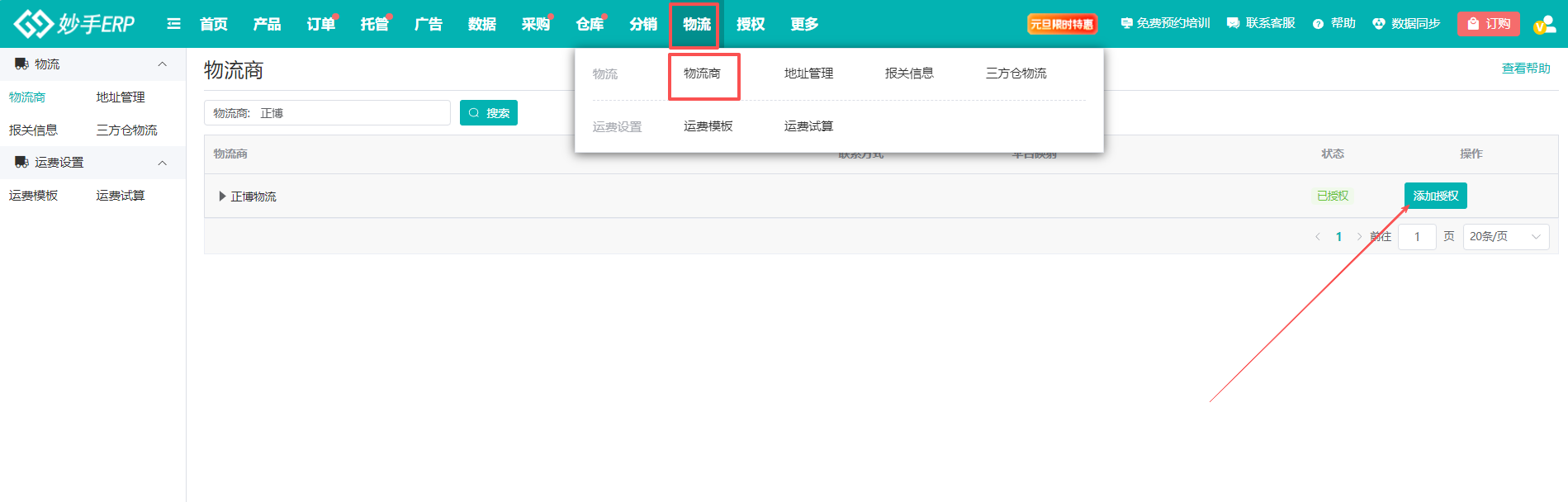The height and width of the screenshot is (502, 1568).
Task: Click the 帮助 help icon
Action: (1318, 24)
